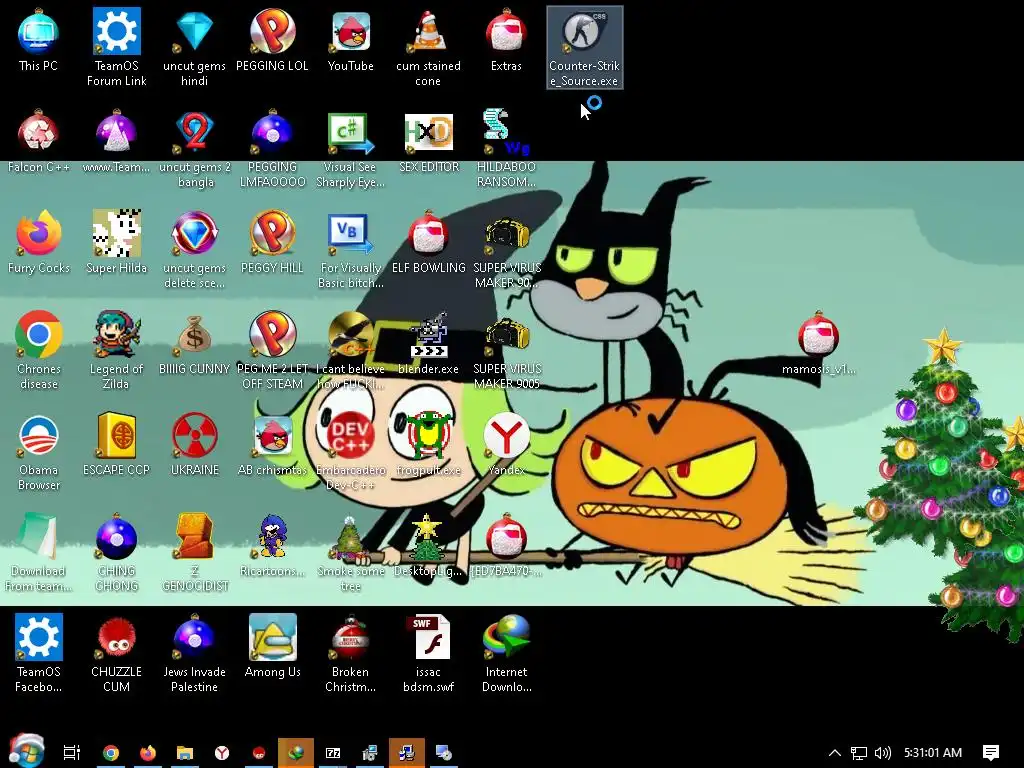Select the Counter-Strike_Source.exe icon

point(584,47)
